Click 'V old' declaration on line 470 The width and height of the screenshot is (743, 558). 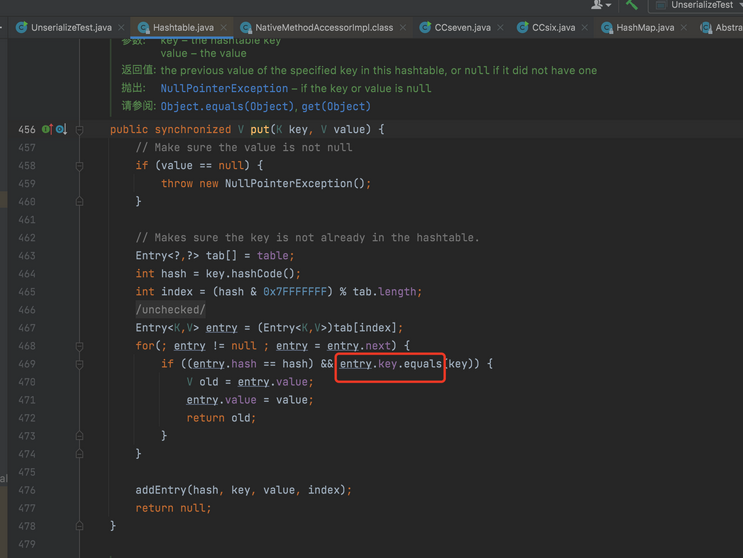(x=202, y=381)
